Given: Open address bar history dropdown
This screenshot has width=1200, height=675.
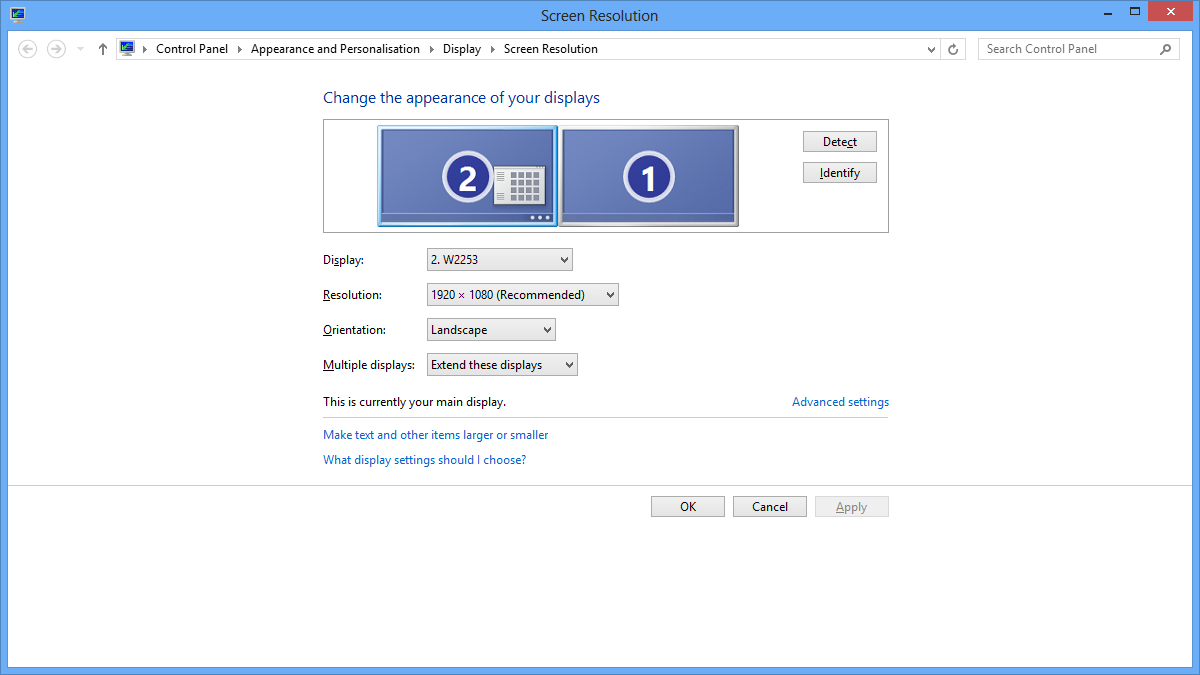Looking at the screenshot, I should [932, 49].
